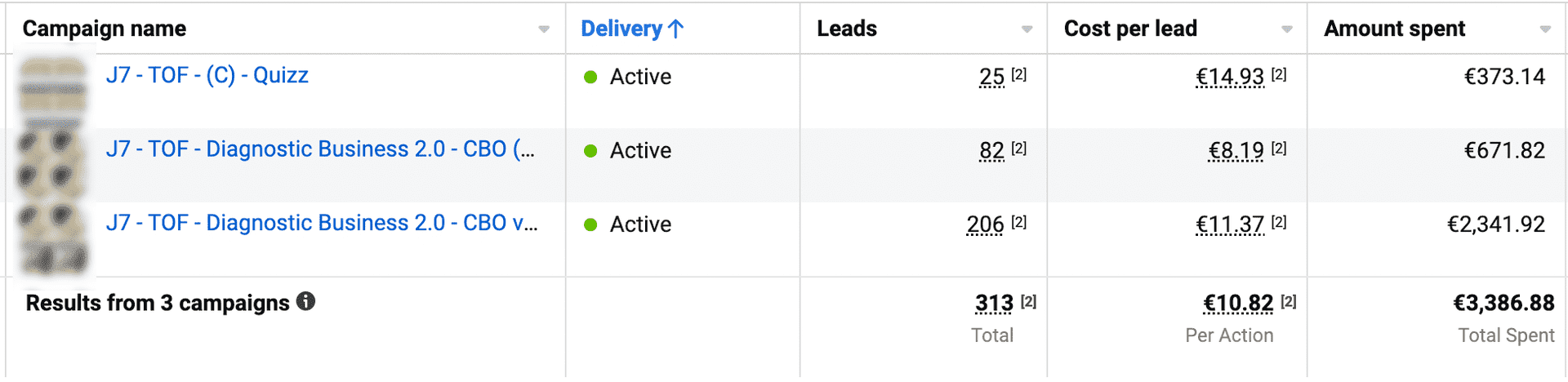Click the Delivery sort arrow icon
1568x382 pixels.
(675, 29)
